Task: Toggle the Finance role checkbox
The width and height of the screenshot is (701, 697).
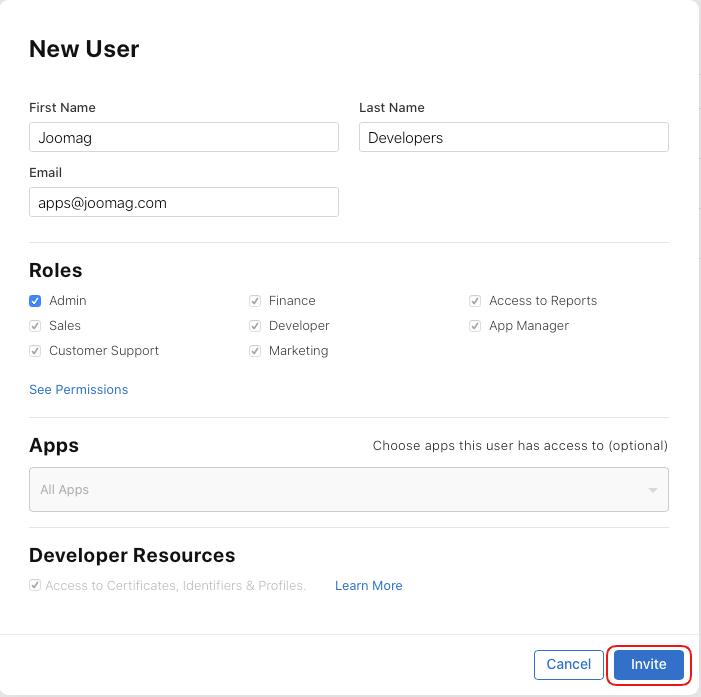Action: (x=255, y=301)
